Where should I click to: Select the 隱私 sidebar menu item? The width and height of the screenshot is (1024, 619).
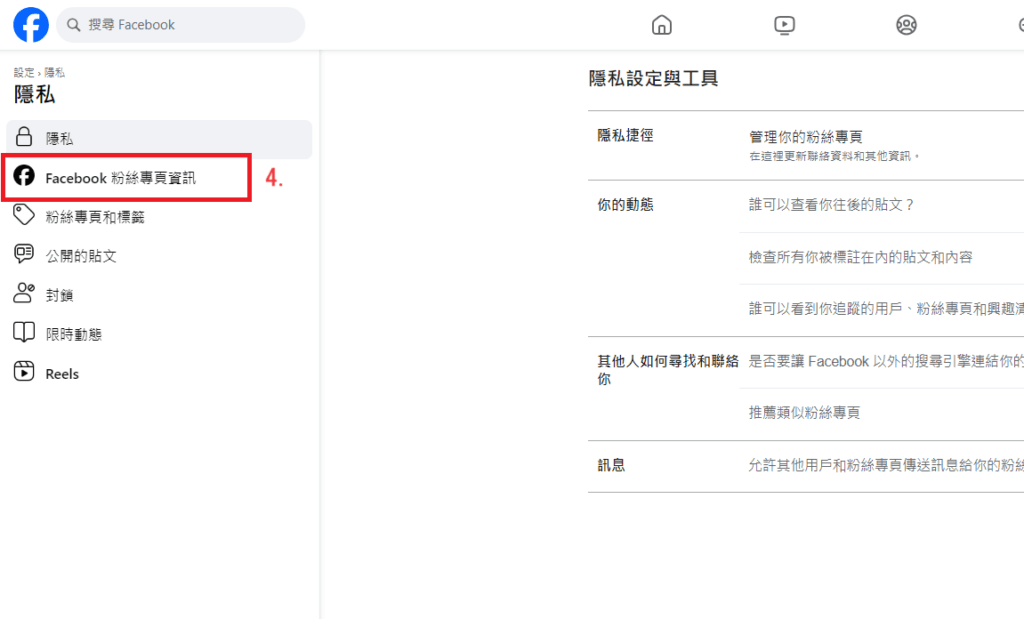pyautogui.click(x=59, y=139)
